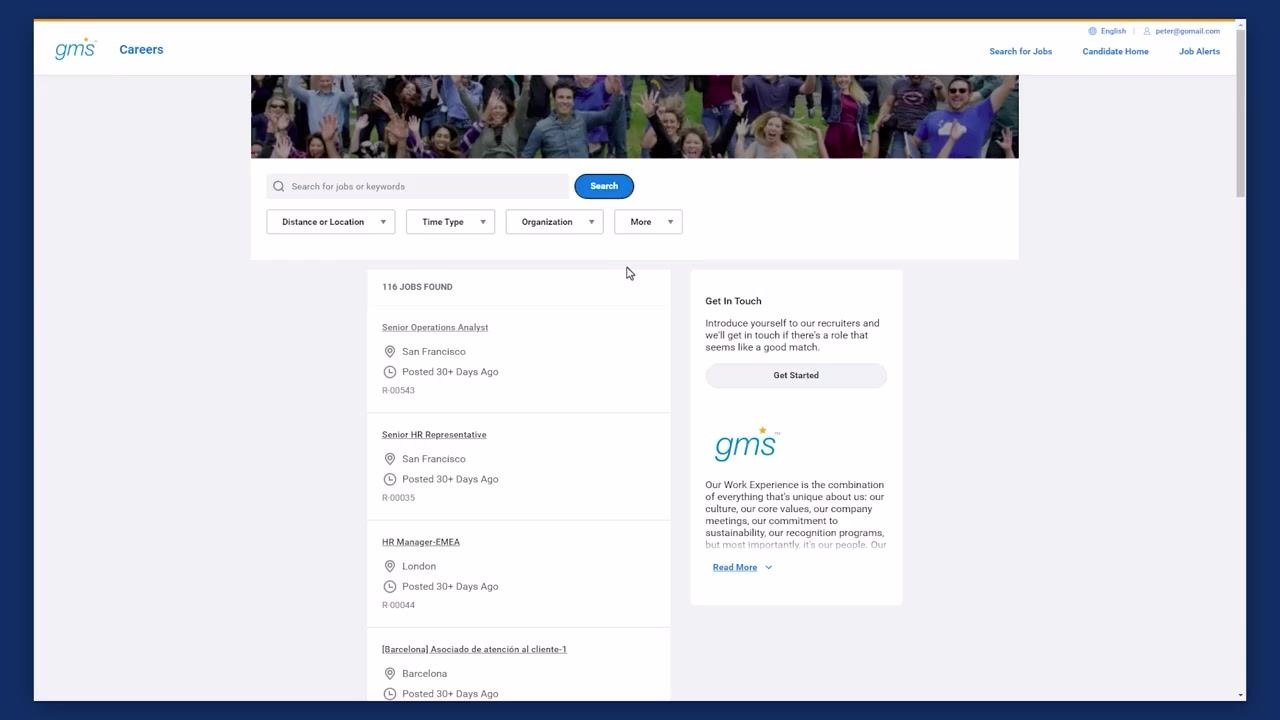This screenshot has height=720, width=1280.
Task: Click the scrollbar down arrow
Action: pos(1240,695)
